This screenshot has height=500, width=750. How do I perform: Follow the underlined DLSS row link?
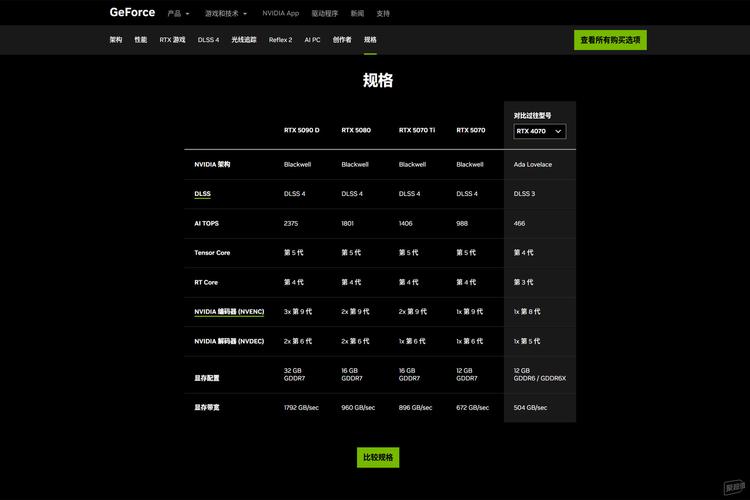[202, 194]
